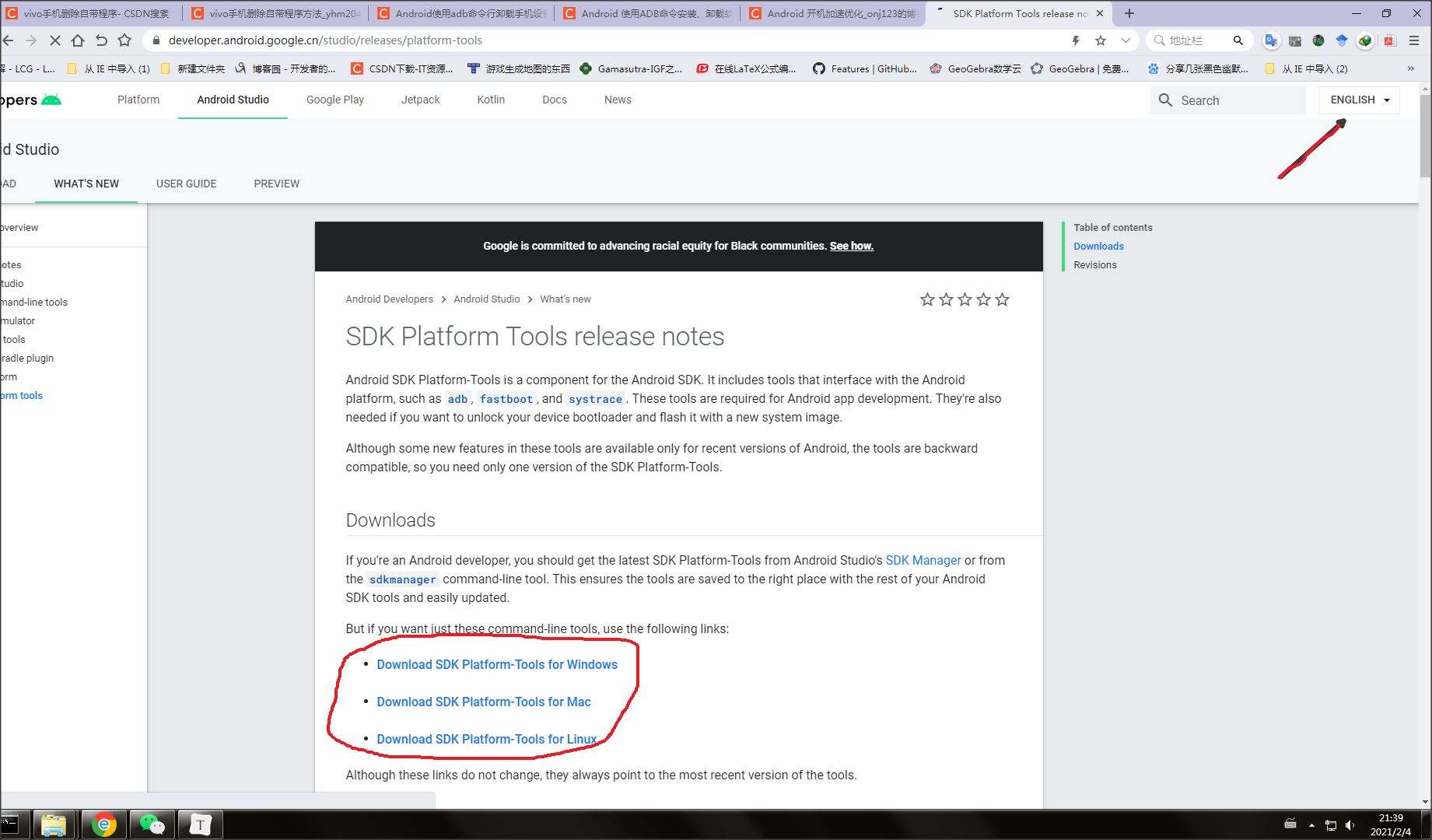Go back to the previous page
The height and width of the screenshot is (840, 1432).
[9, 40]
